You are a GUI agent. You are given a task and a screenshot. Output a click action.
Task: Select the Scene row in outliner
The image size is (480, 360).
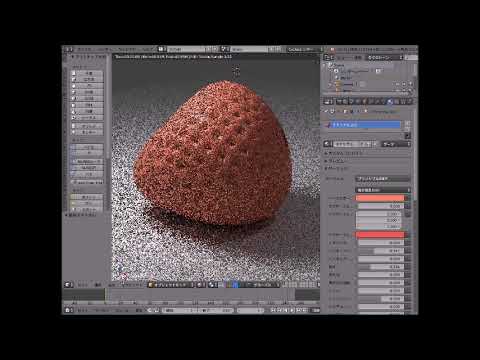point(339,65)
